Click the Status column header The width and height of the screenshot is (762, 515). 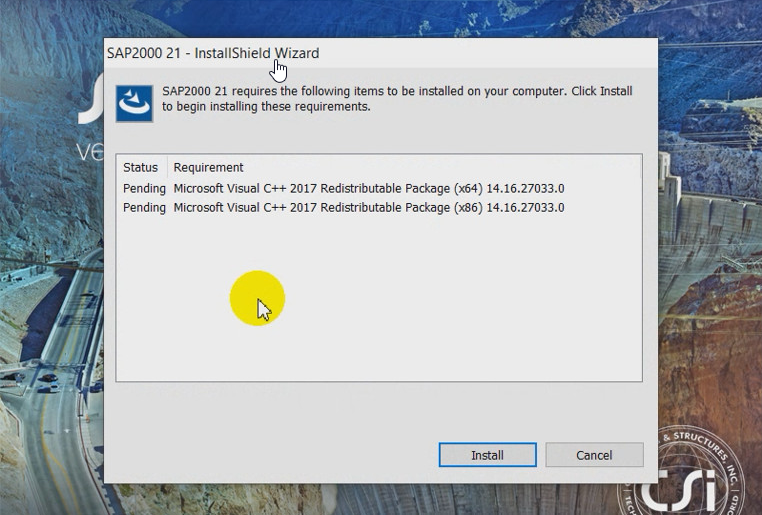tap(141, 168)
